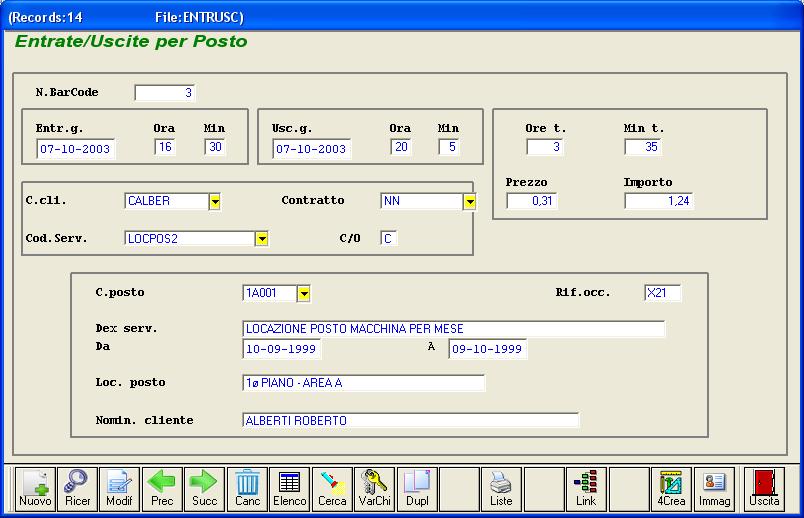Open the 4Crea design tools icon
The image size is (804, 518).
click(671, 489)
